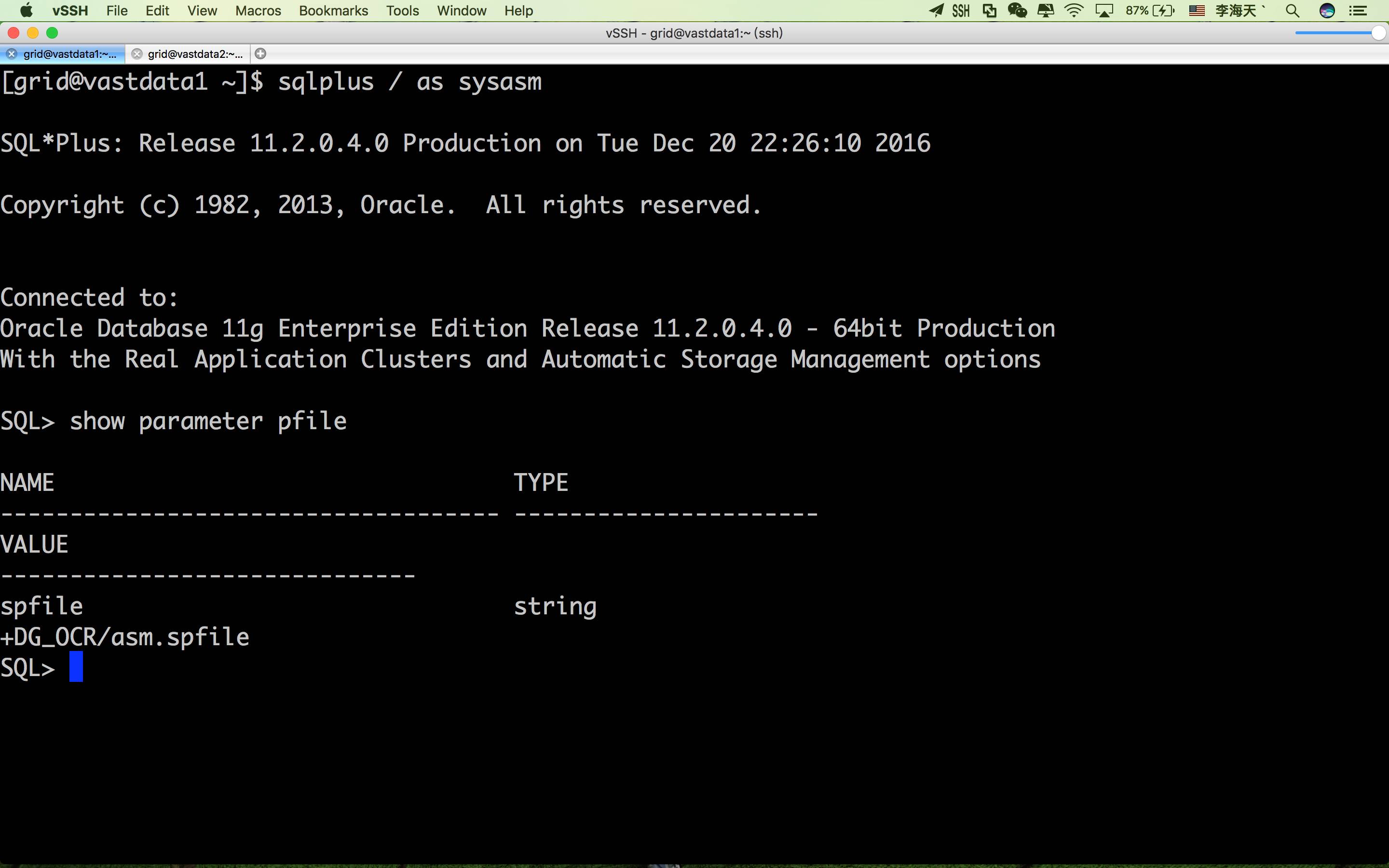Image resolution: width=1389 pixels, height=868 pixels.
Task: Open the Wi-Fi status menu
Action: tap(1073, 10)
